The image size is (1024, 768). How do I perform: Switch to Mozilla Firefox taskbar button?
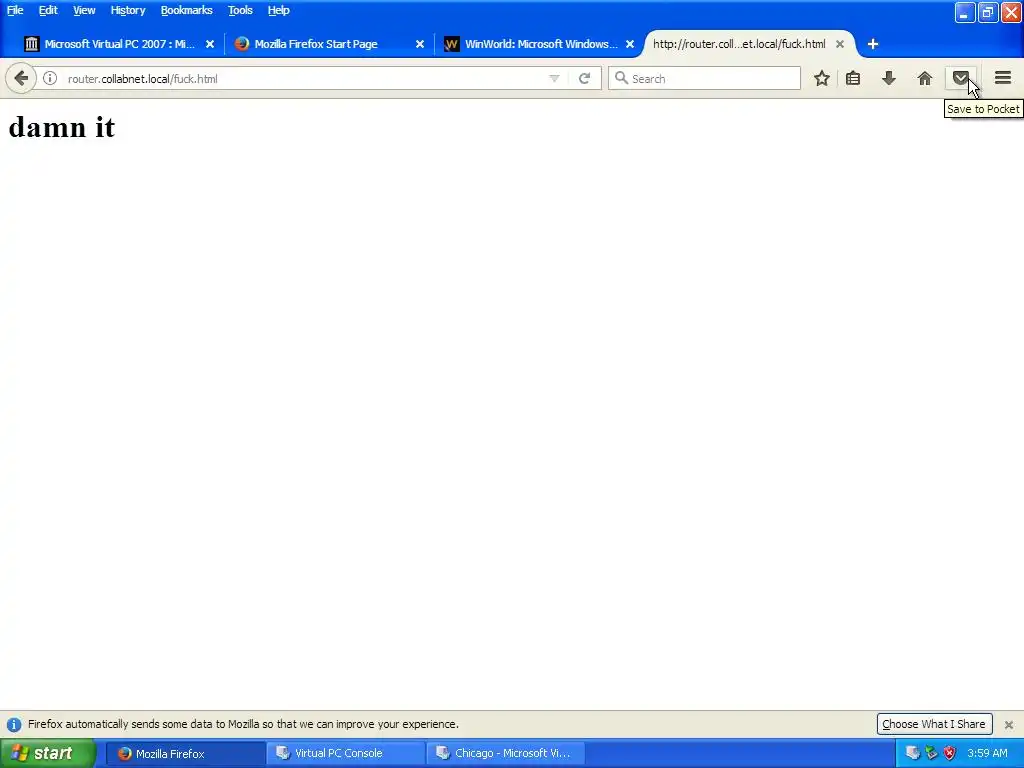[185, 753]
